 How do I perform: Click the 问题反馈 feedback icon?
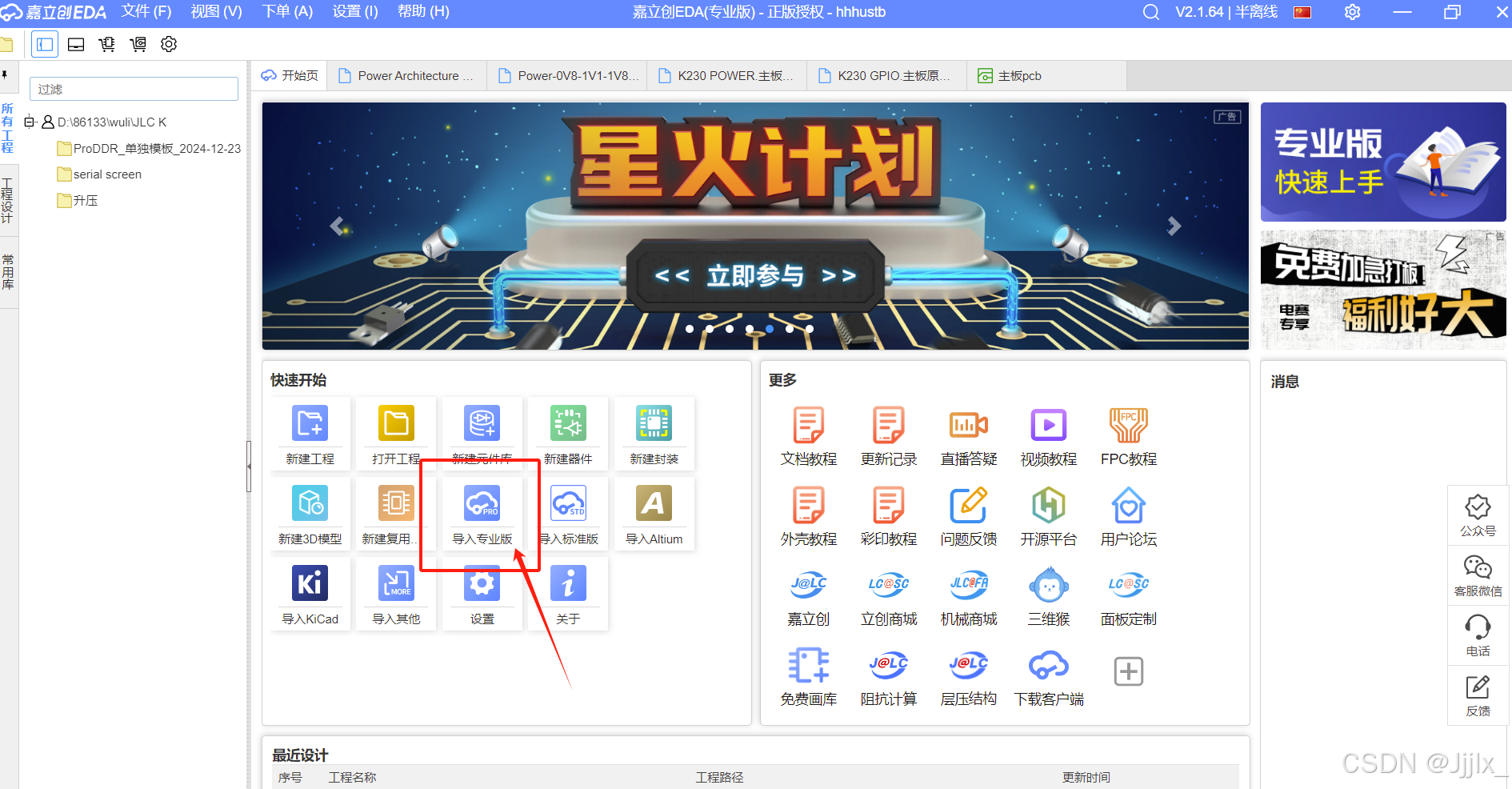tap(969, 505)
